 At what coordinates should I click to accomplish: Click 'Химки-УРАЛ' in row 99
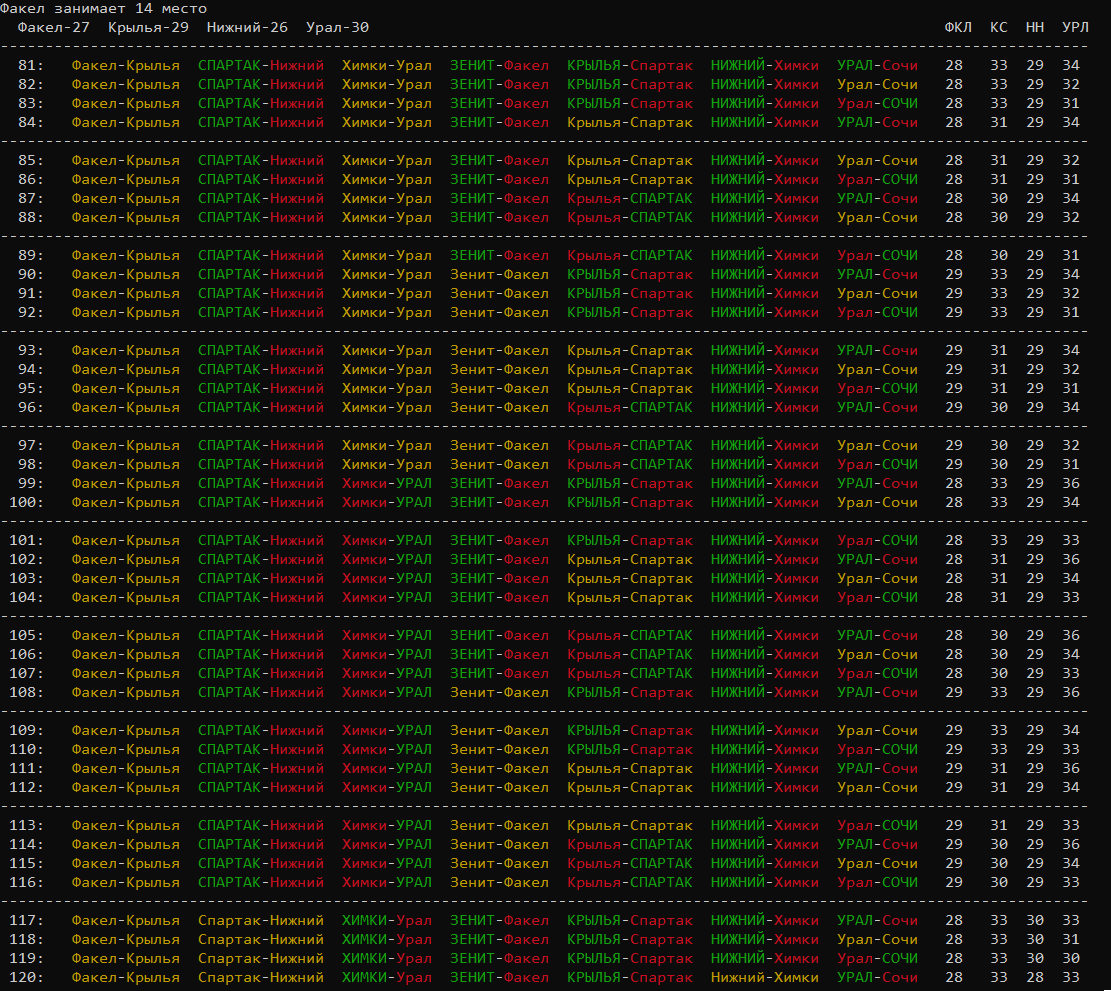coord(387,485)
